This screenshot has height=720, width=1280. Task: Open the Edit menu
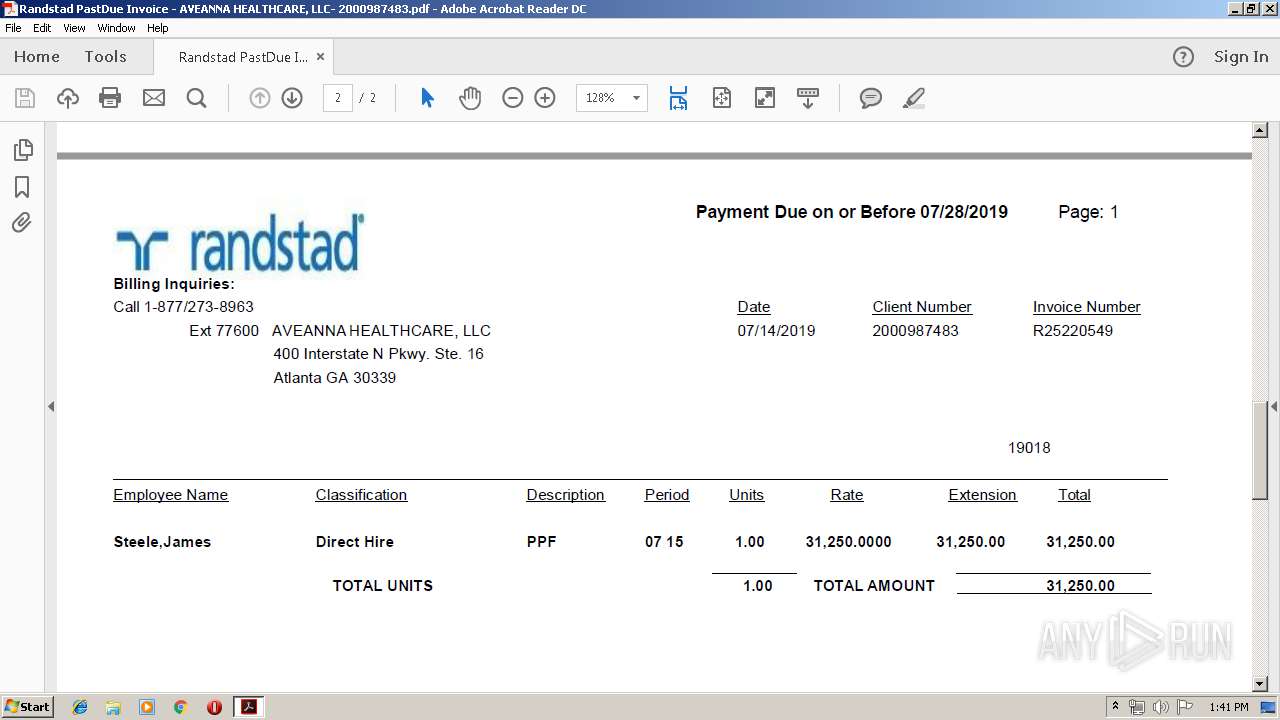click(42, 28)
